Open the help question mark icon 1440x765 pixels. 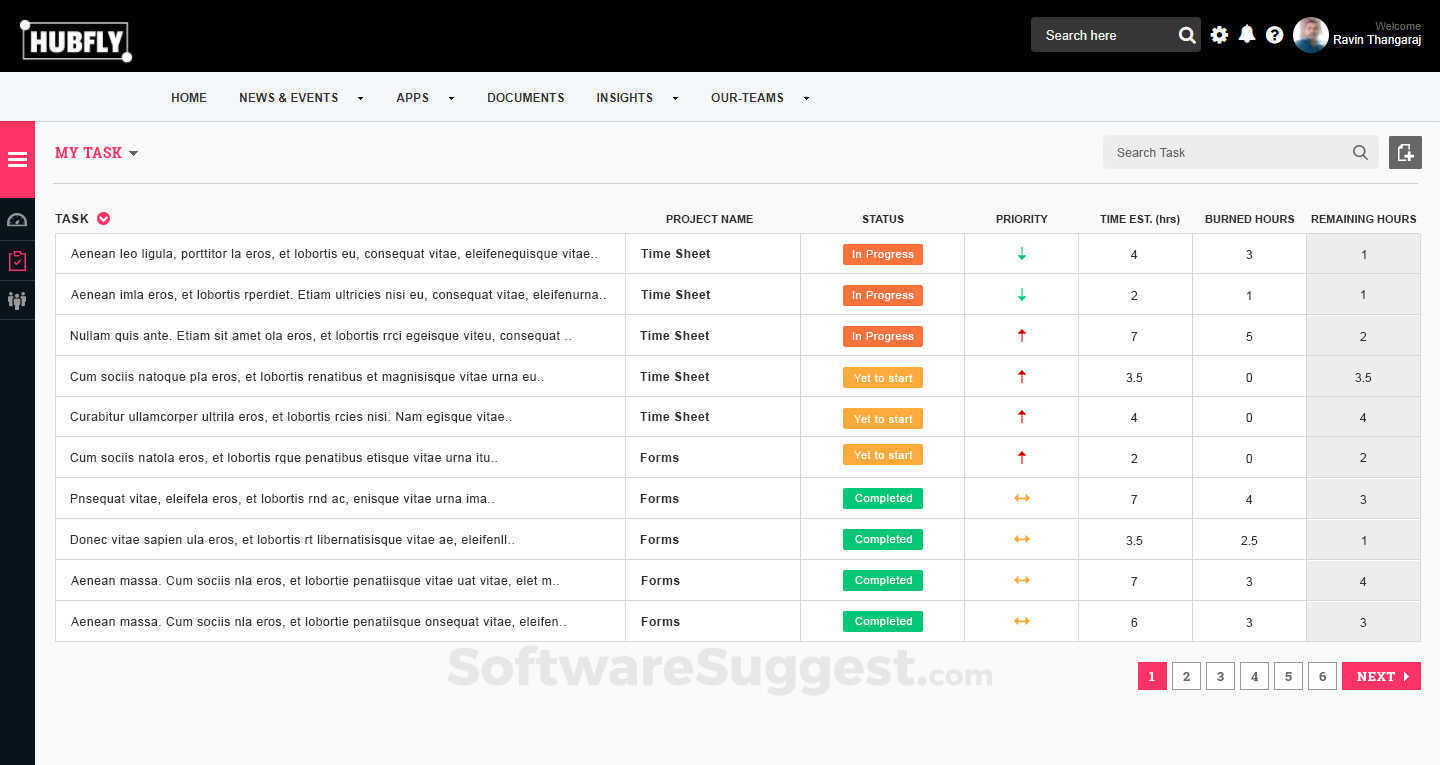click(x=1274, y=35)
